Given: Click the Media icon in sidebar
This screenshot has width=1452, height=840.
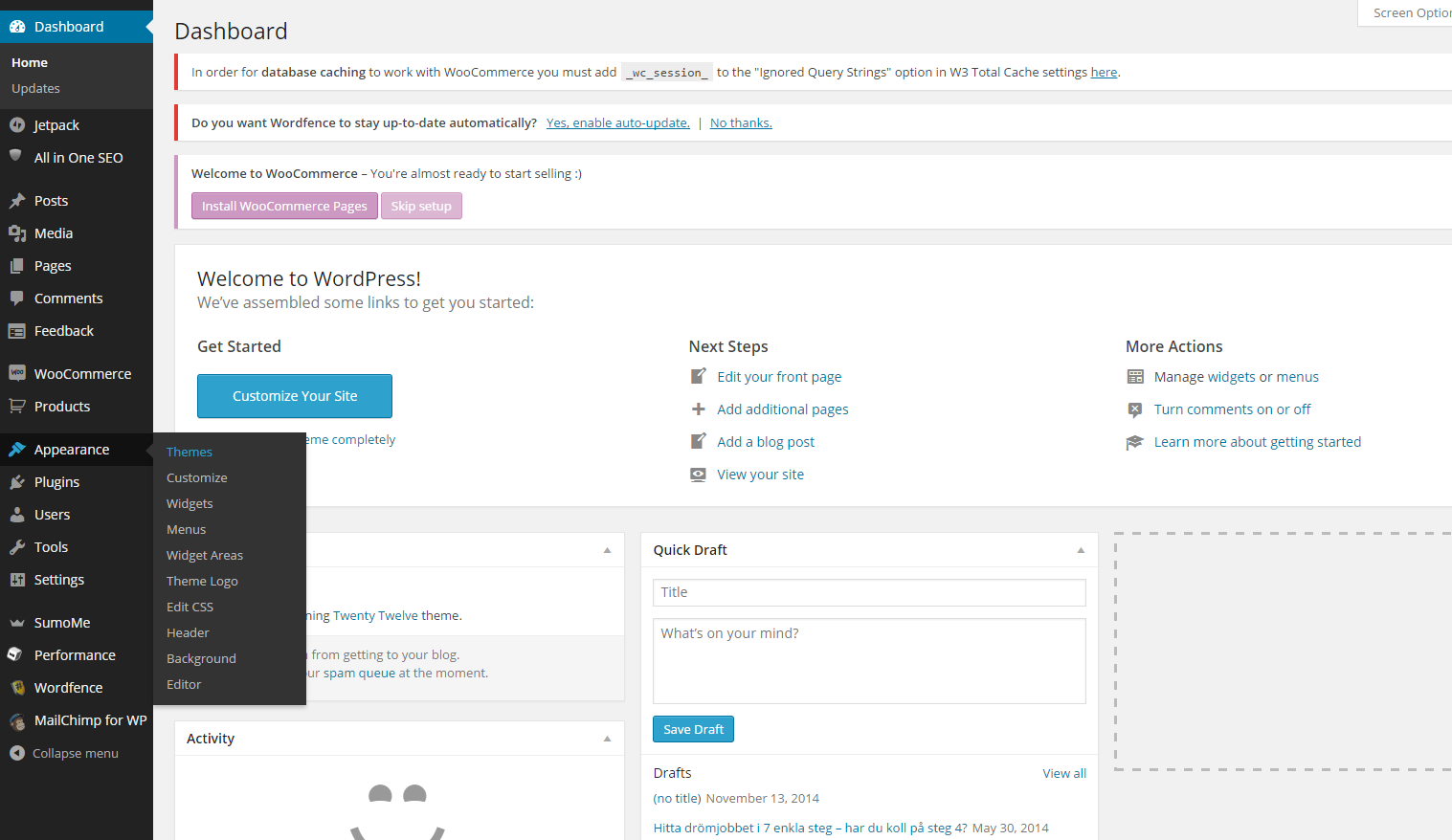Looking at the screenshot, I should pyautogui.click(x=17, y=233).
